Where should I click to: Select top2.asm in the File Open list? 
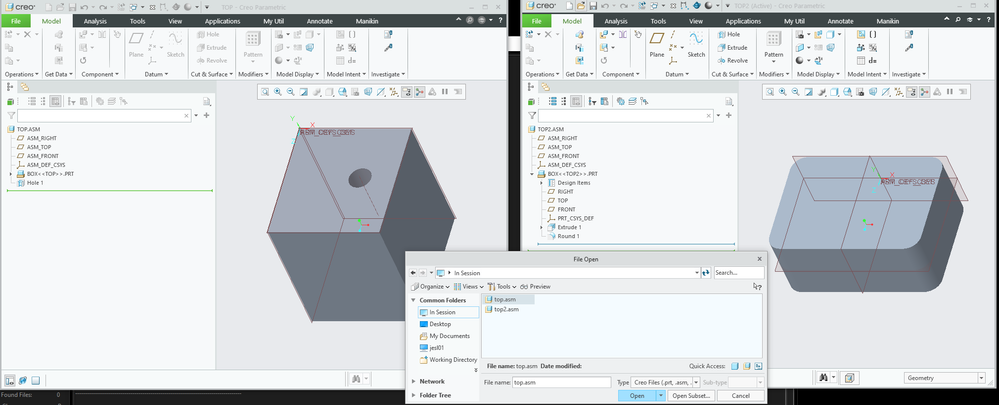[506, 309]
